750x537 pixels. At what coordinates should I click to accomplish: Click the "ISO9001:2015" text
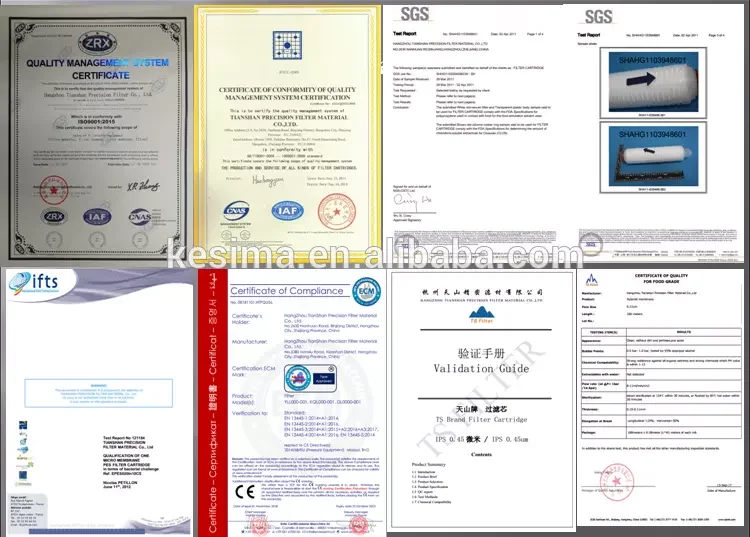[x=96, y=121]
